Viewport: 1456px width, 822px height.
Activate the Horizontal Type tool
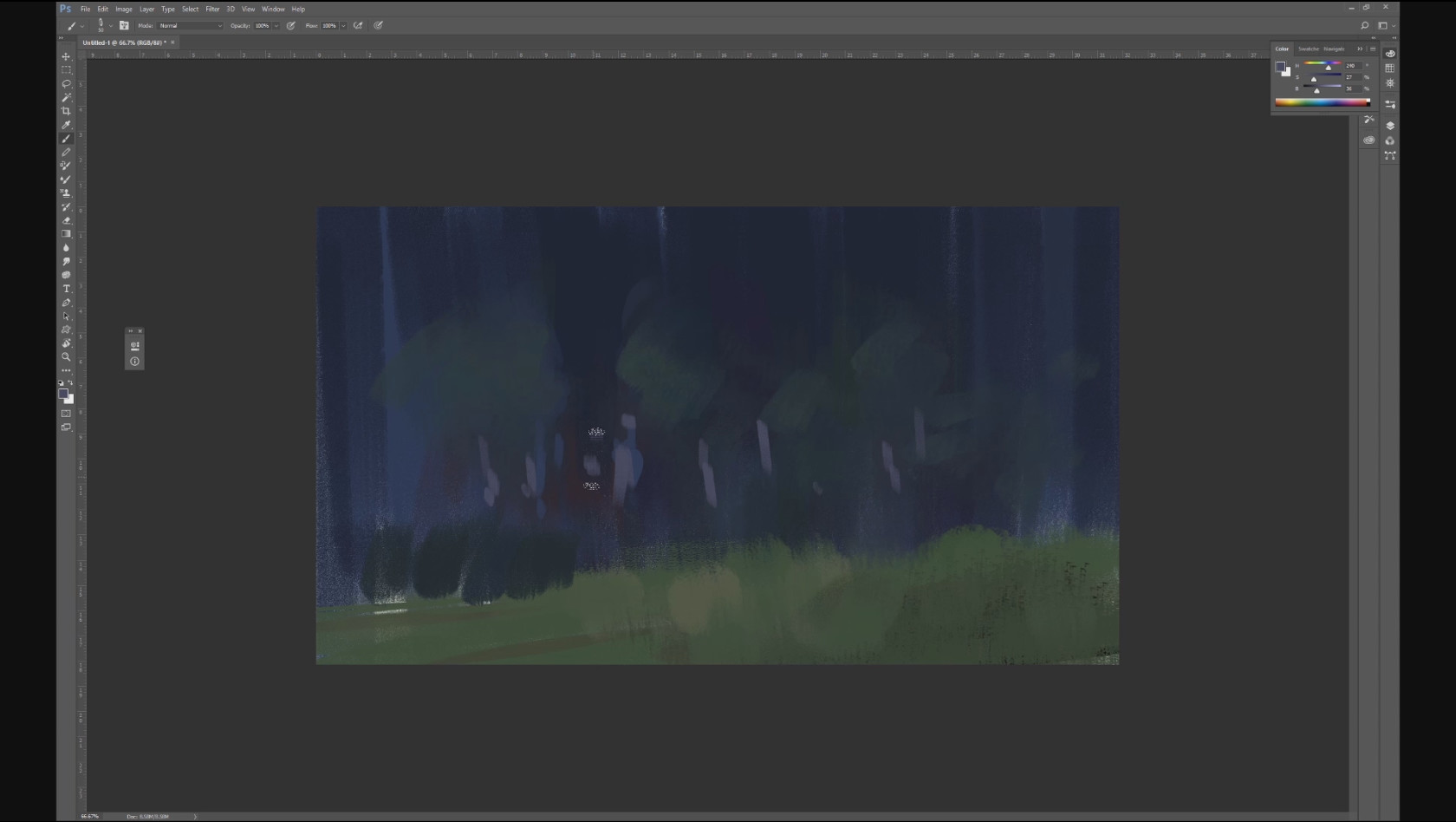pyautogui.click(x=66, y=289)
